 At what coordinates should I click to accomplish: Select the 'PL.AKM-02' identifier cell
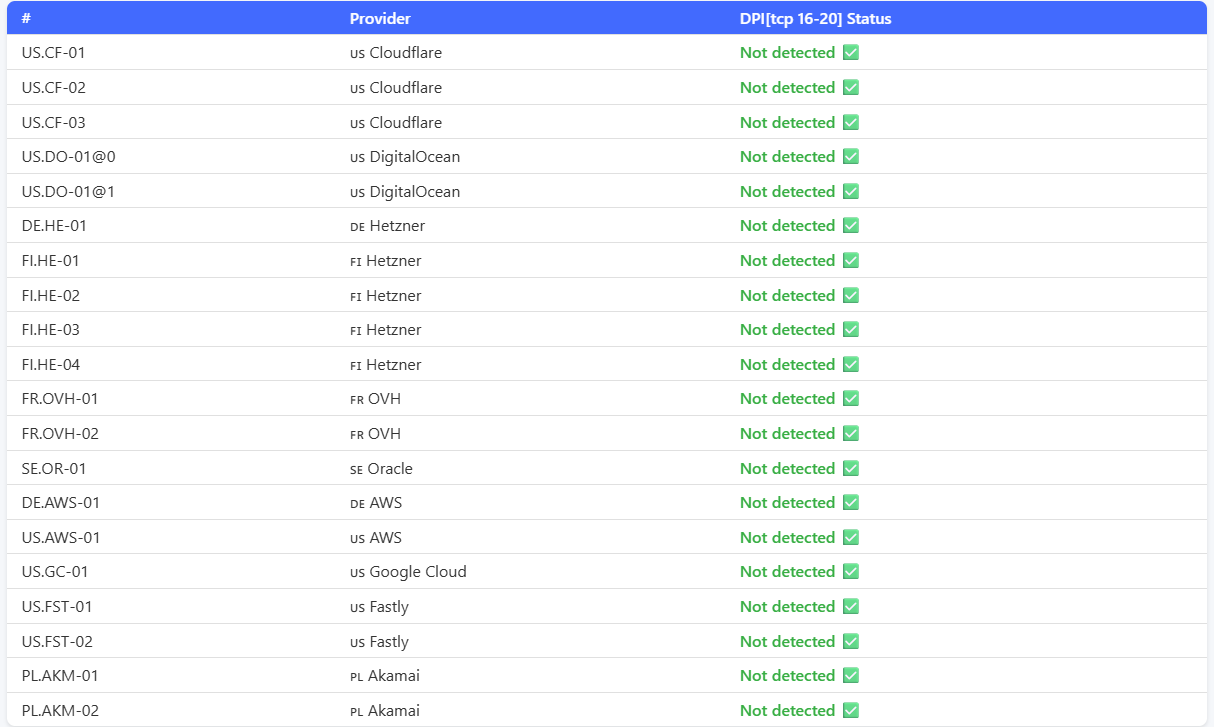click(60, 710)
